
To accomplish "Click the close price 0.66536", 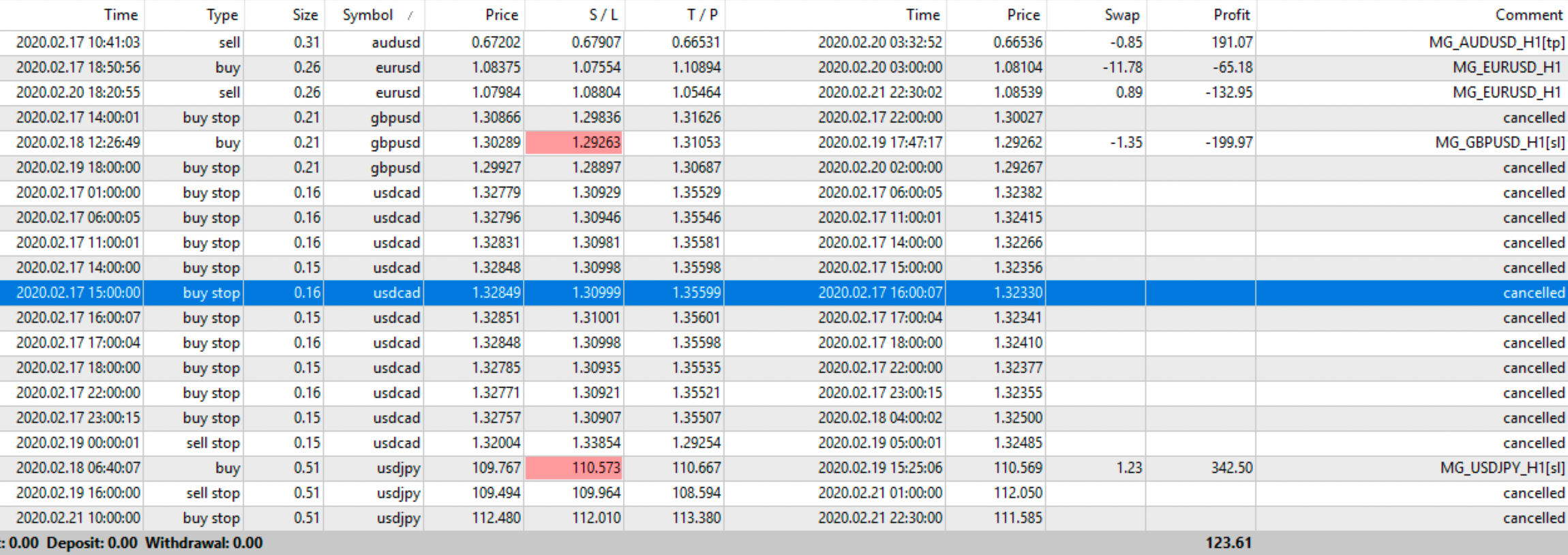I will click(1018, 42).
